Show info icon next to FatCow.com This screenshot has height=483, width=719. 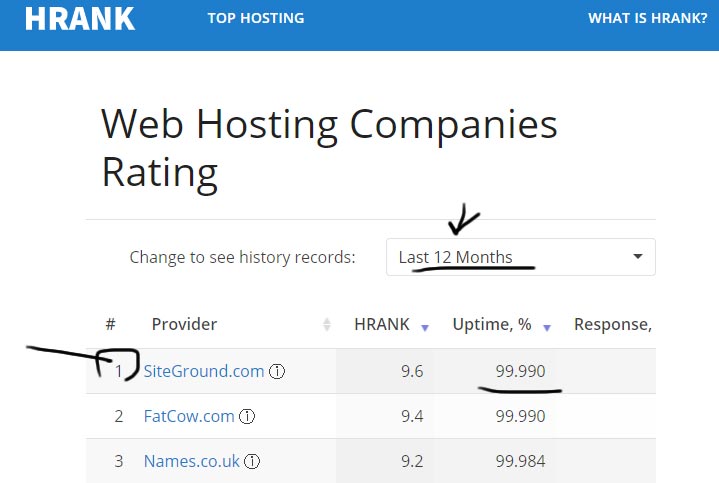click(x=247, y=416)
